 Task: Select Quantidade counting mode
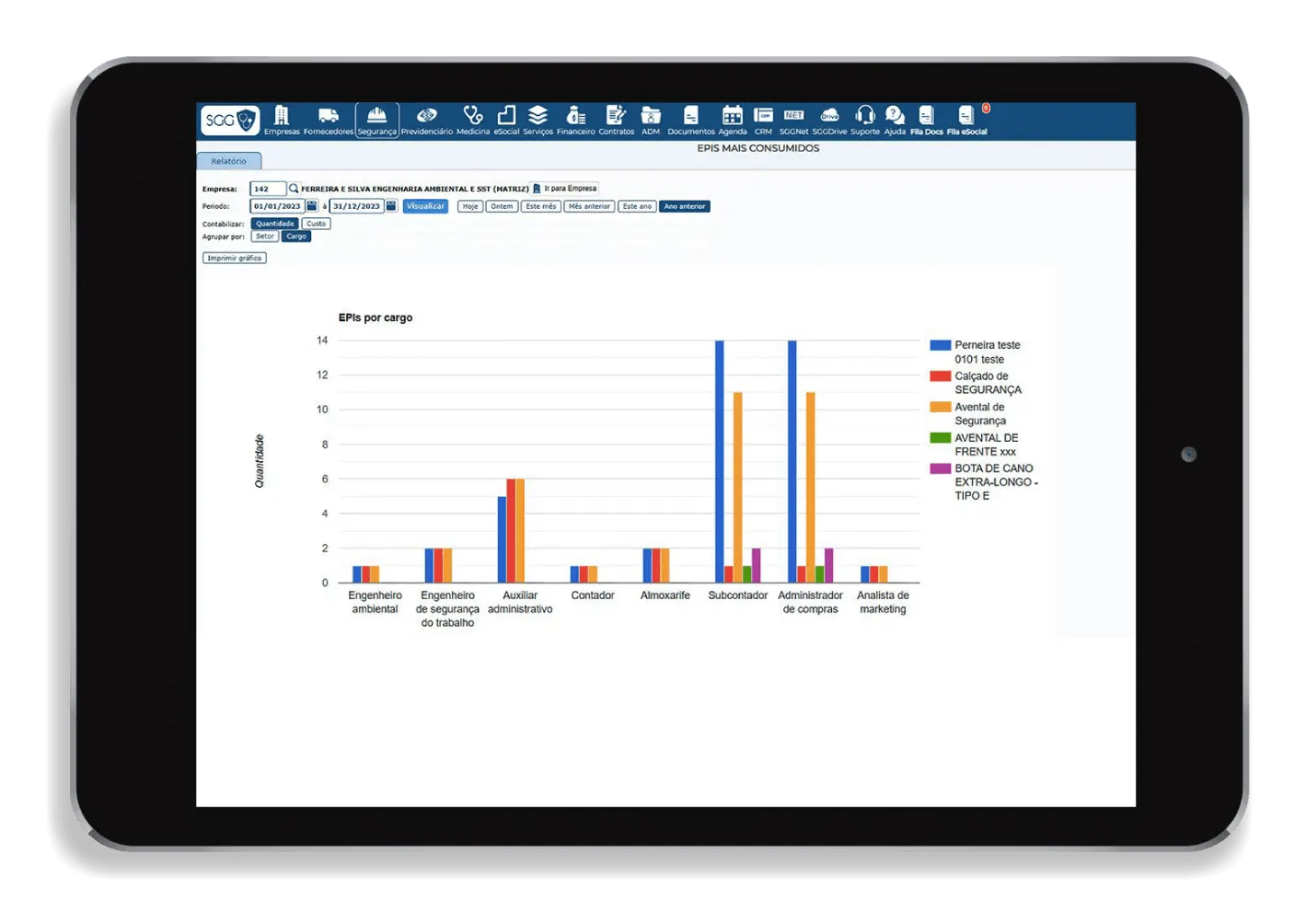pyautogui.click(x=275, y=224)
